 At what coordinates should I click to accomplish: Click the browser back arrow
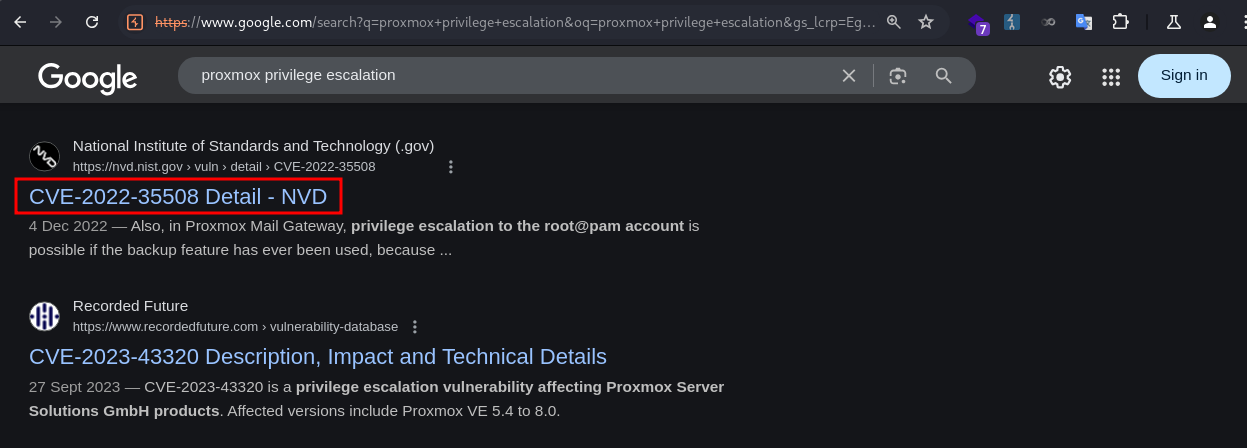[x=20, y=21]
